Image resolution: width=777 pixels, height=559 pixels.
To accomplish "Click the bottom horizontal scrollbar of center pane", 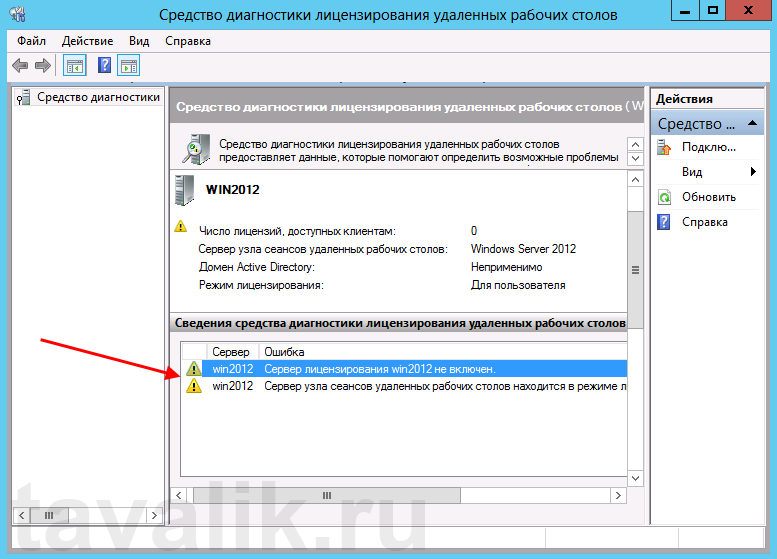I will coord(325,496).
